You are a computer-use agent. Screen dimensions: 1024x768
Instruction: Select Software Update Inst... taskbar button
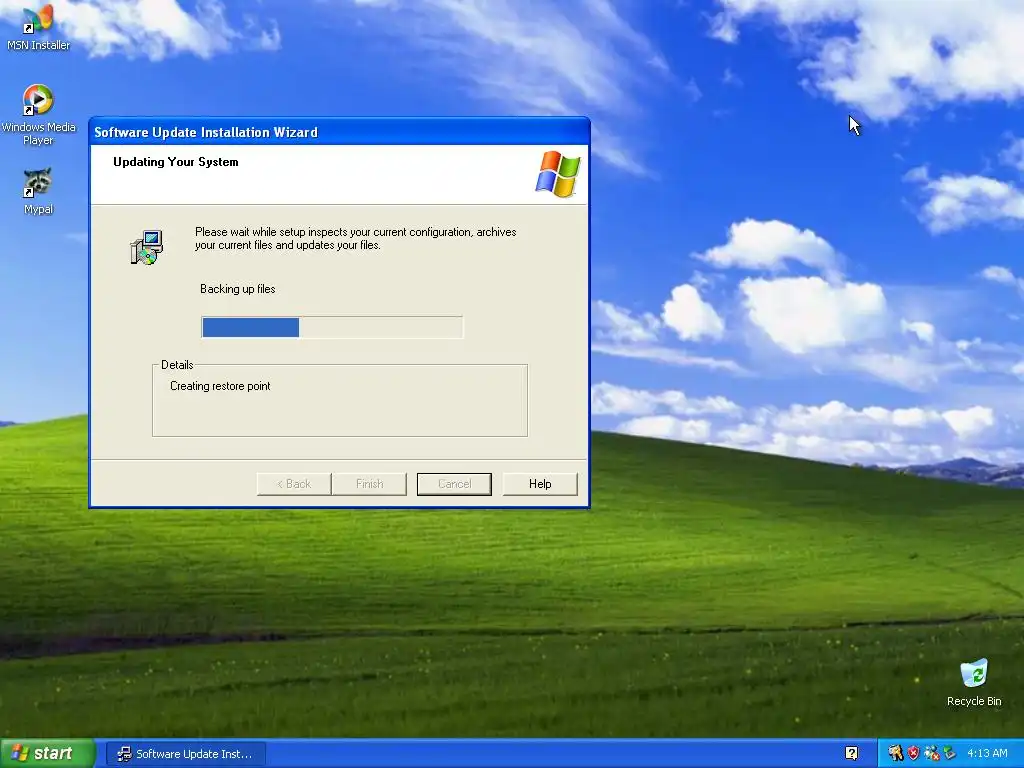point(185,754)
